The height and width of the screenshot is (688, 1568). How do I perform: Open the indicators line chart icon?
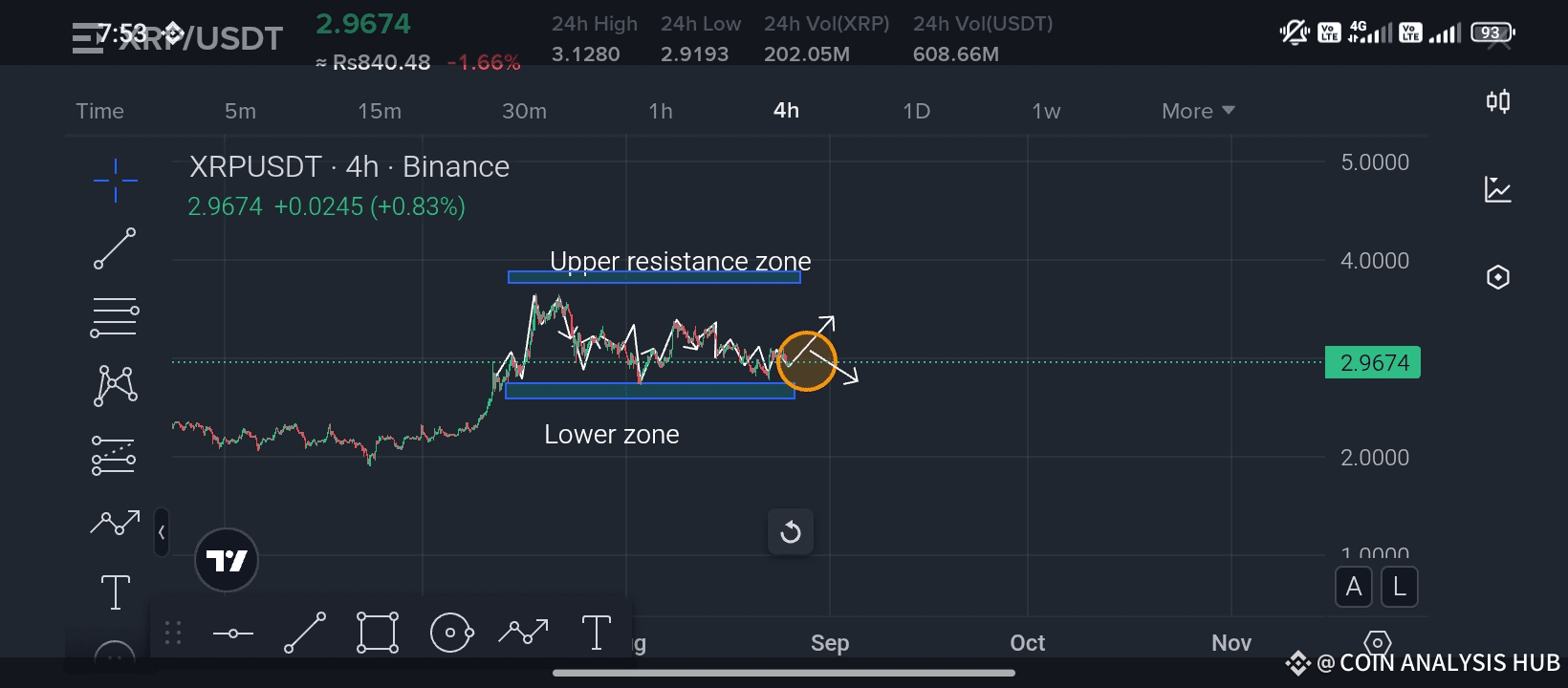click(x=1498, y=189)
